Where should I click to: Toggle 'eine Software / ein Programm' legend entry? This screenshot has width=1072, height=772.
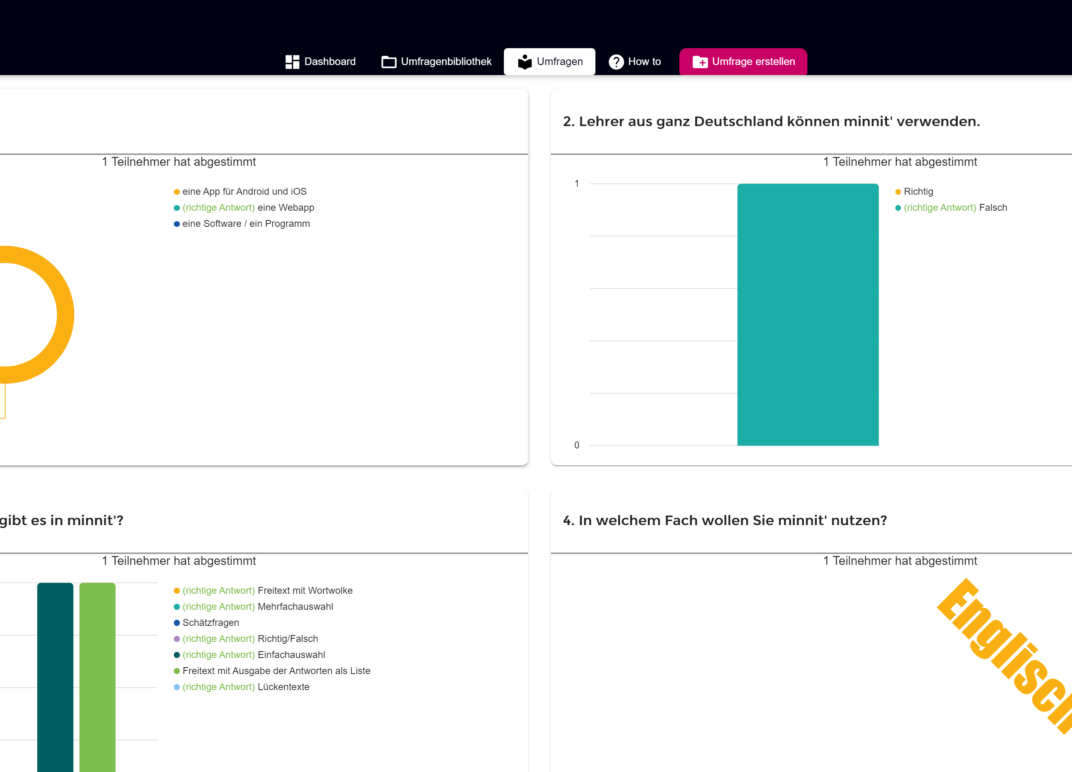(x=246, y=223)
